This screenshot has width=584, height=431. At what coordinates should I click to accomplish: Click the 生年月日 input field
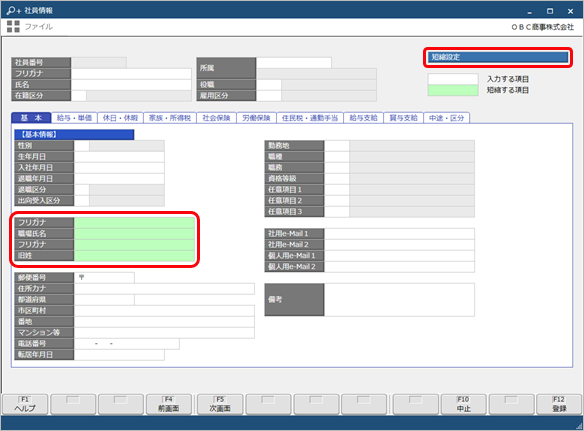[119, 156]
